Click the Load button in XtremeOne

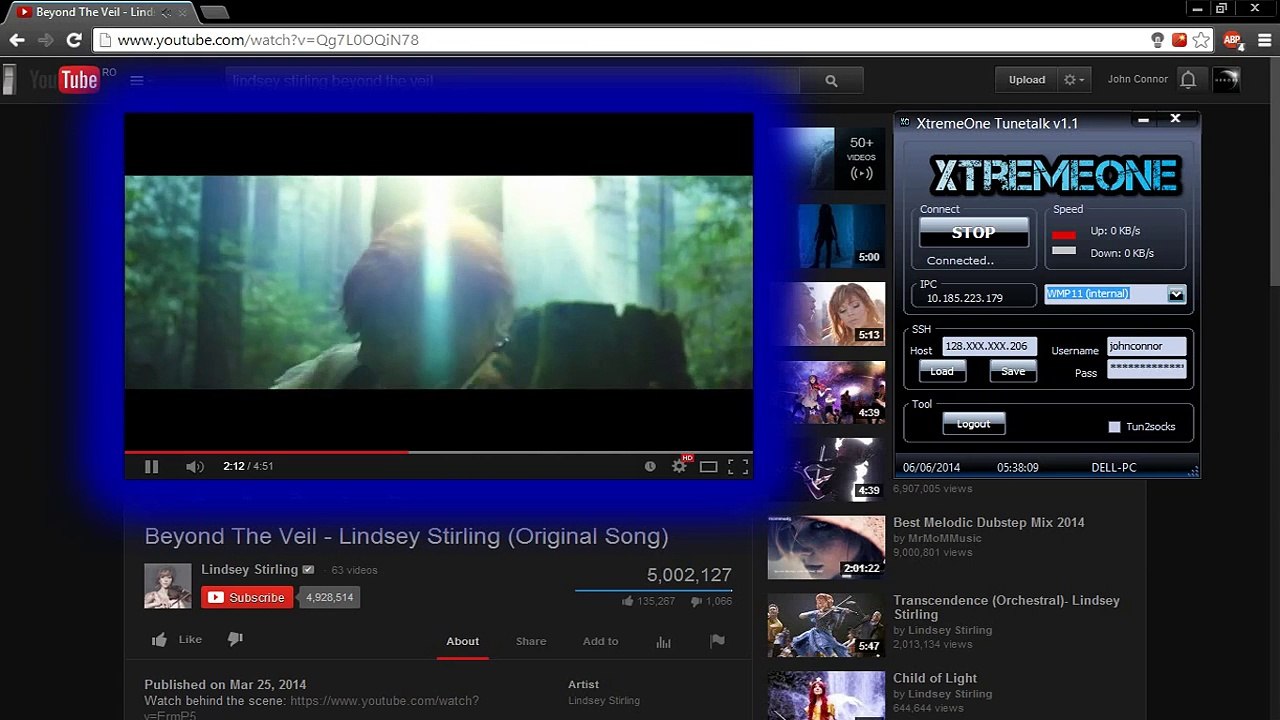(942, 371)
